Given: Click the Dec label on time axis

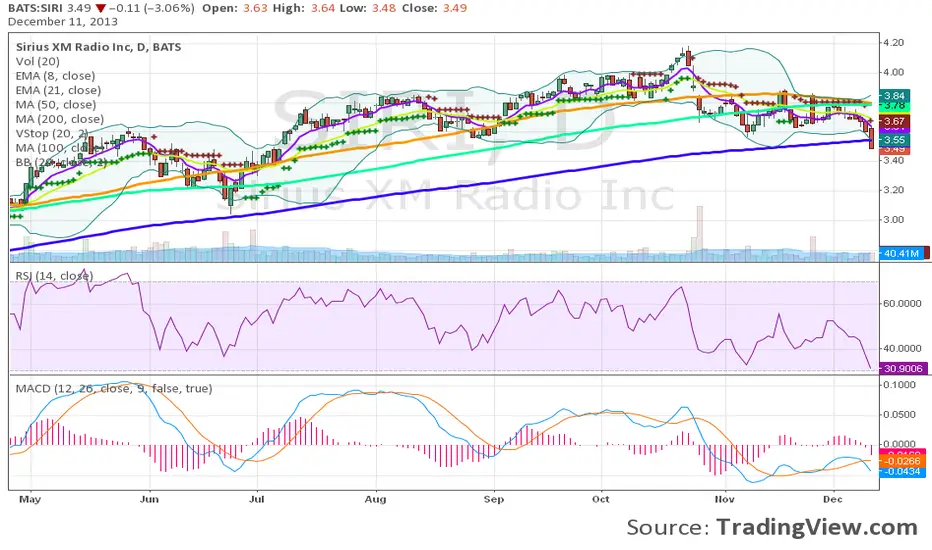Looking at the screenshot, I should [x=833, y=499].
